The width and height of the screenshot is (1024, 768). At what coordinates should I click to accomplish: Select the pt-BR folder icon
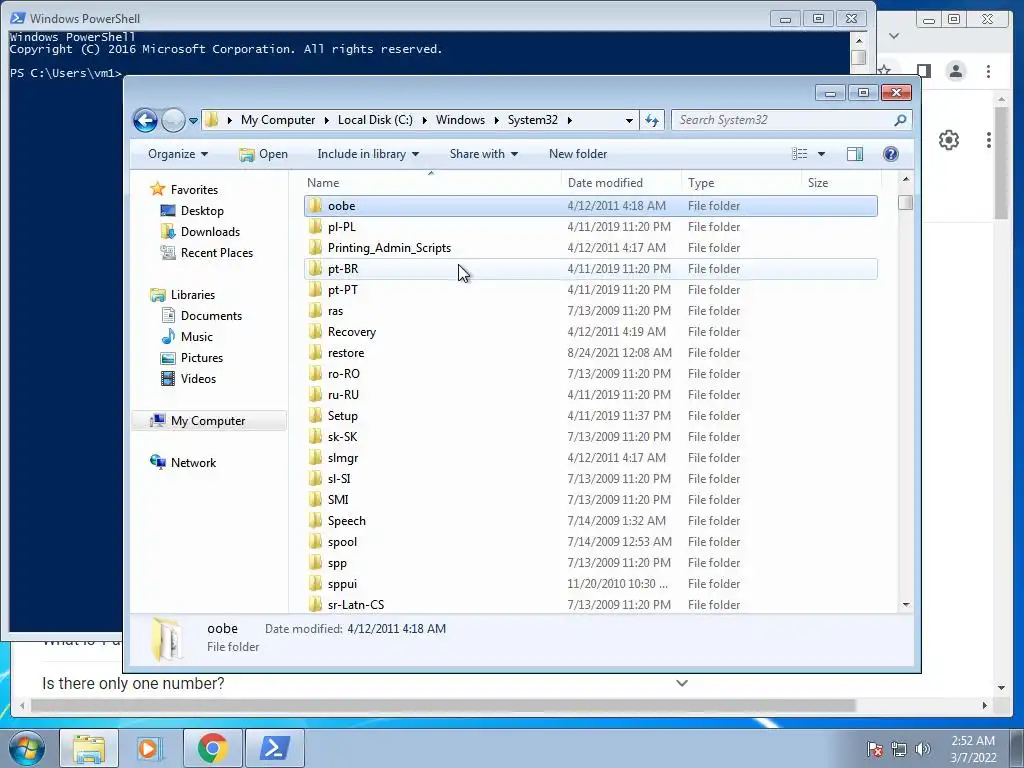pos(315,268)
